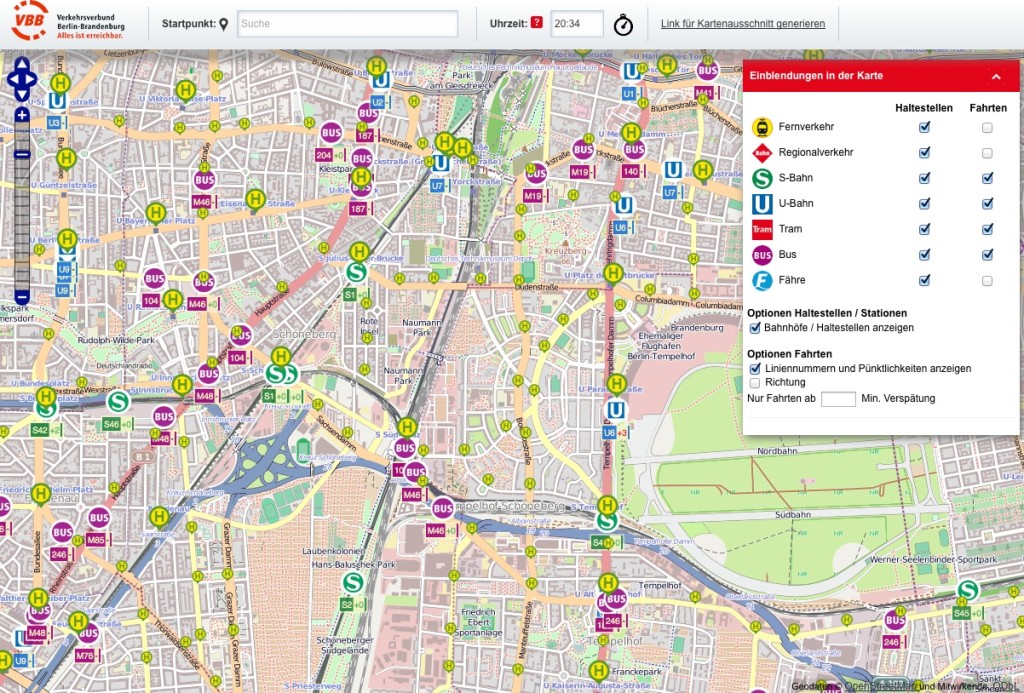The image size is (1024, 693).
Task: Click the red Tram legend icon
Action: [x=762, y=229]
